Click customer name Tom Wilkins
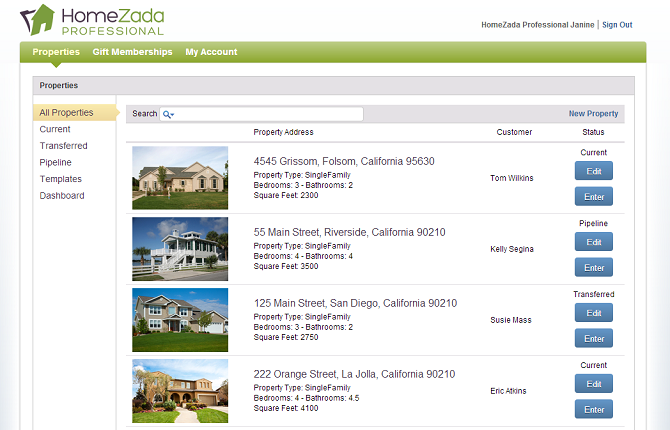The height and width of the screenshot is (430, 670). pos(511,178)
